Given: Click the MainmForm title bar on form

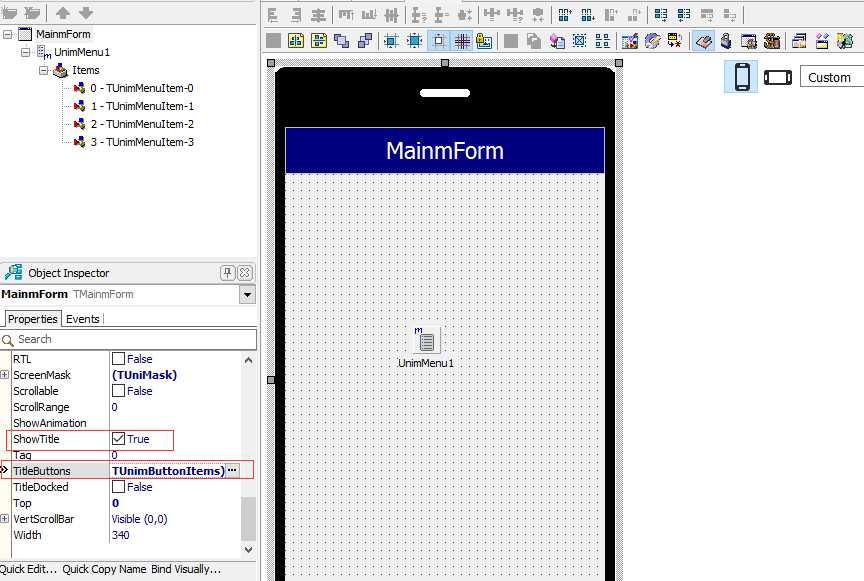Looking at the screenshot, I should (445, 150).
